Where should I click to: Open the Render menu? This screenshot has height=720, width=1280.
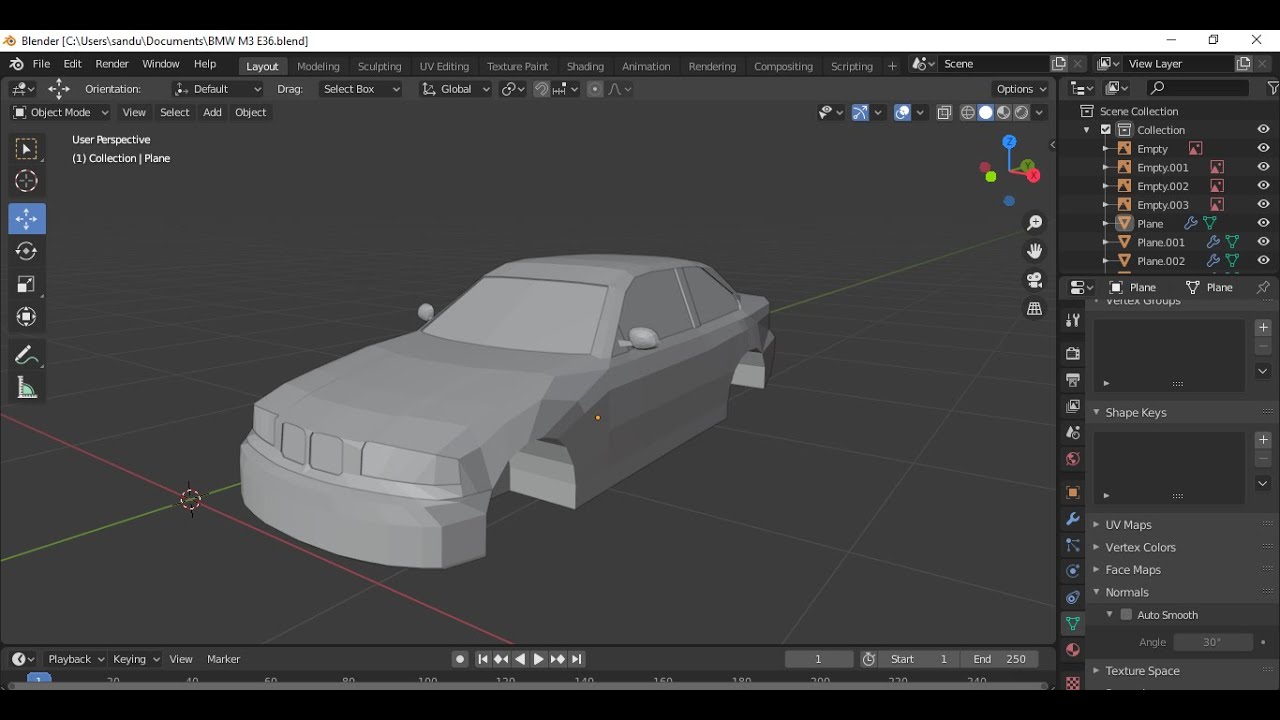112,64
